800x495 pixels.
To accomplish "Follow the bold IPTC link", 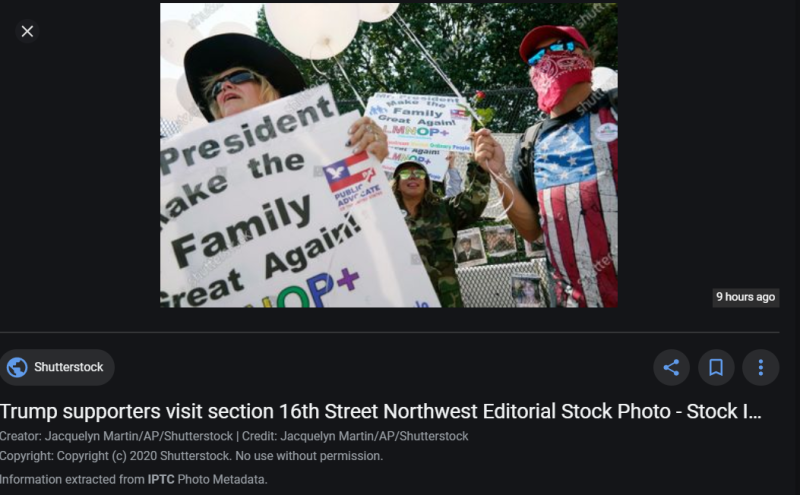I will point(161,480).
